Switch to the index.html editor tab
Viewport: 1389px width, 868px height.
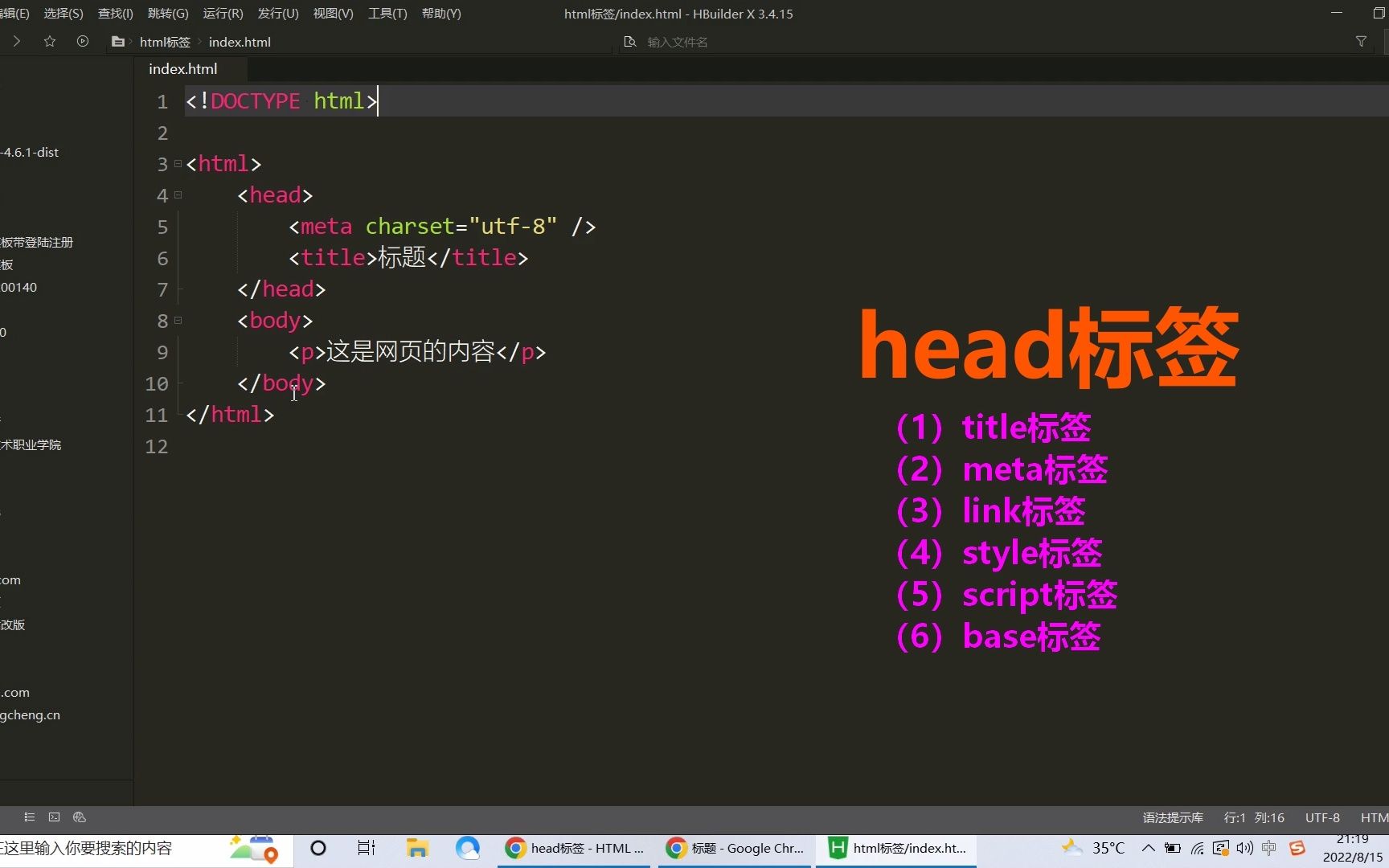pyautogui.click(x=183, y=69)
